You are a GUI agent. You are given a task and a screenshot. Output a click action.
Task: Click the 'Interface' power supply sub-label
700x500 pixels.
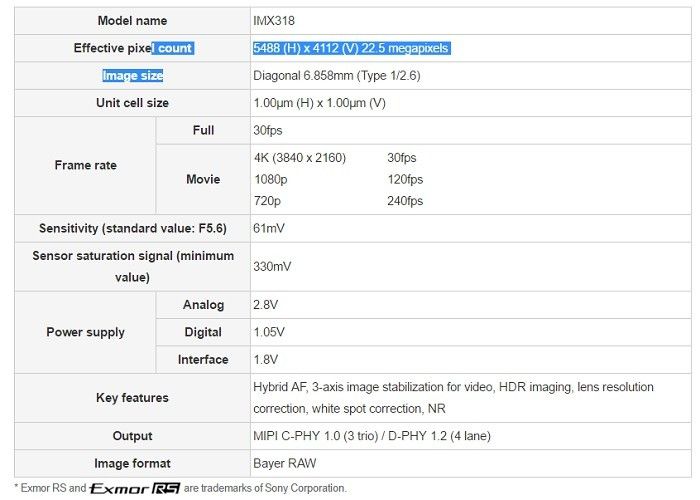pyautogui.click(x=203, y=359)
